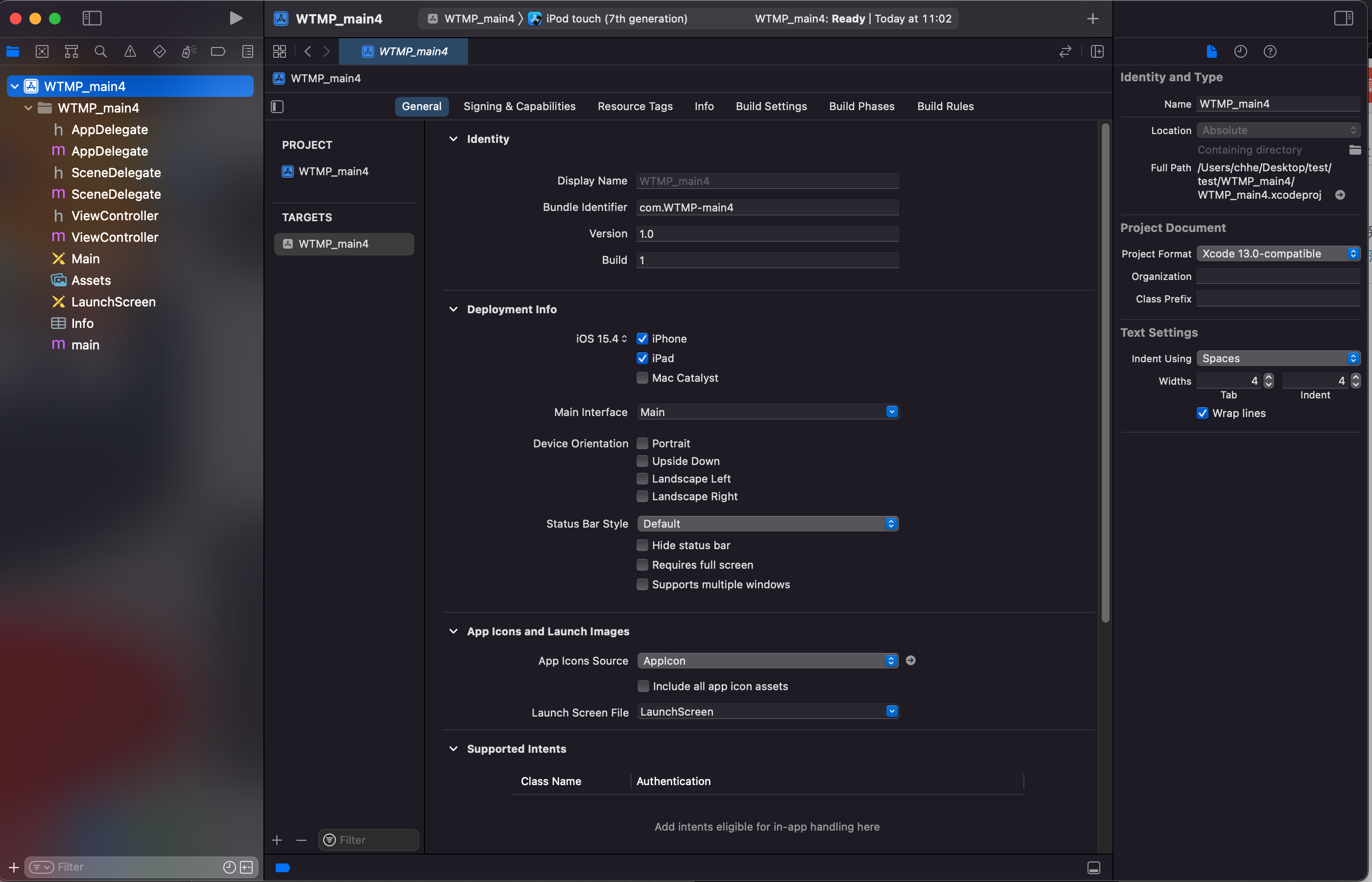Screen dimensions: 1372x882
Task: Toggle the debug area at bottom right
Action: 1093,868
